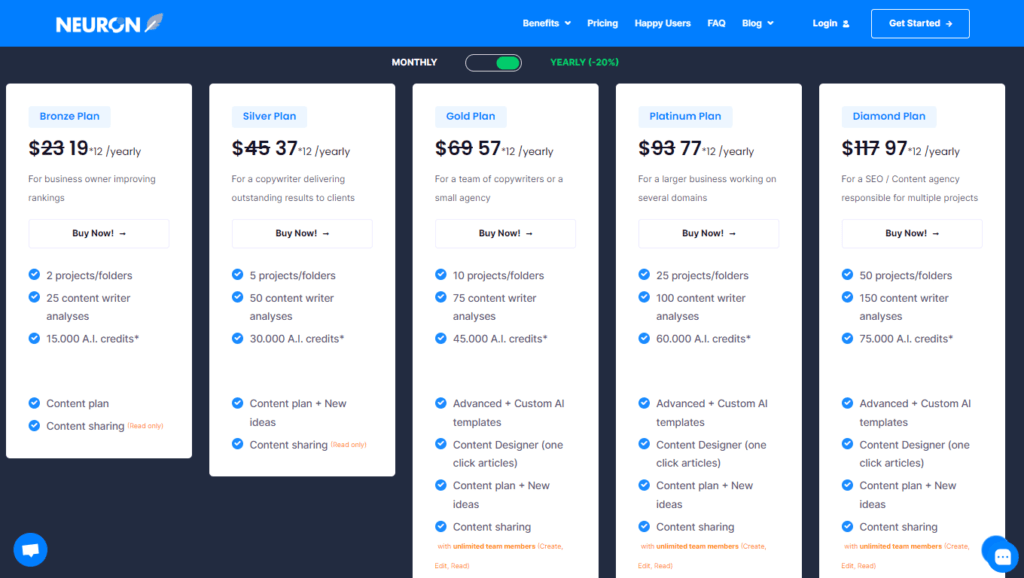Image resolution: width=1024 pixels, height=578 pixels.
Task: Click checkmark icon next to 2 projects/folders
Action: coord(35,275)
